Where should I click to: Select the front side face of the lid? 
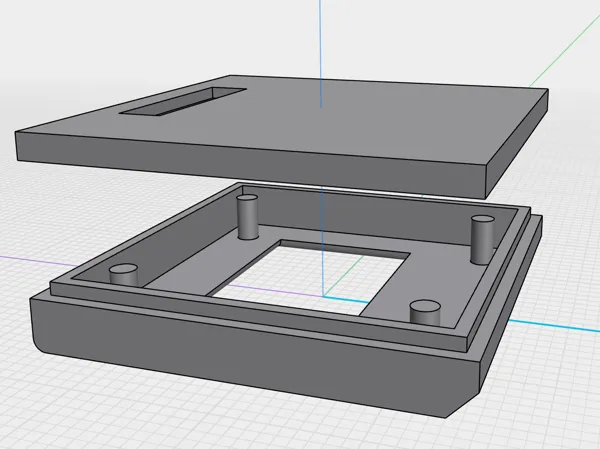pos(251,165)
